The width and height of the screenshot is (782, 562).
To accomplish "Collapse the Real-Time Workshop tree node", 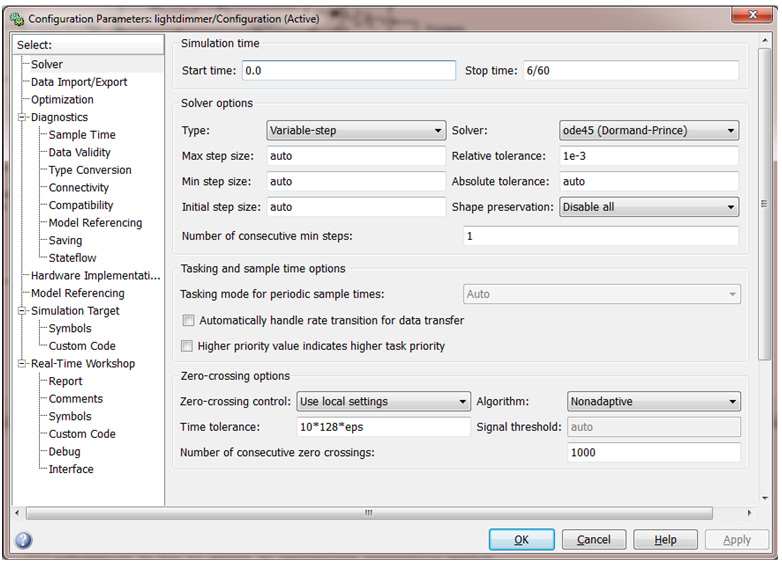I will click(21, 364).
